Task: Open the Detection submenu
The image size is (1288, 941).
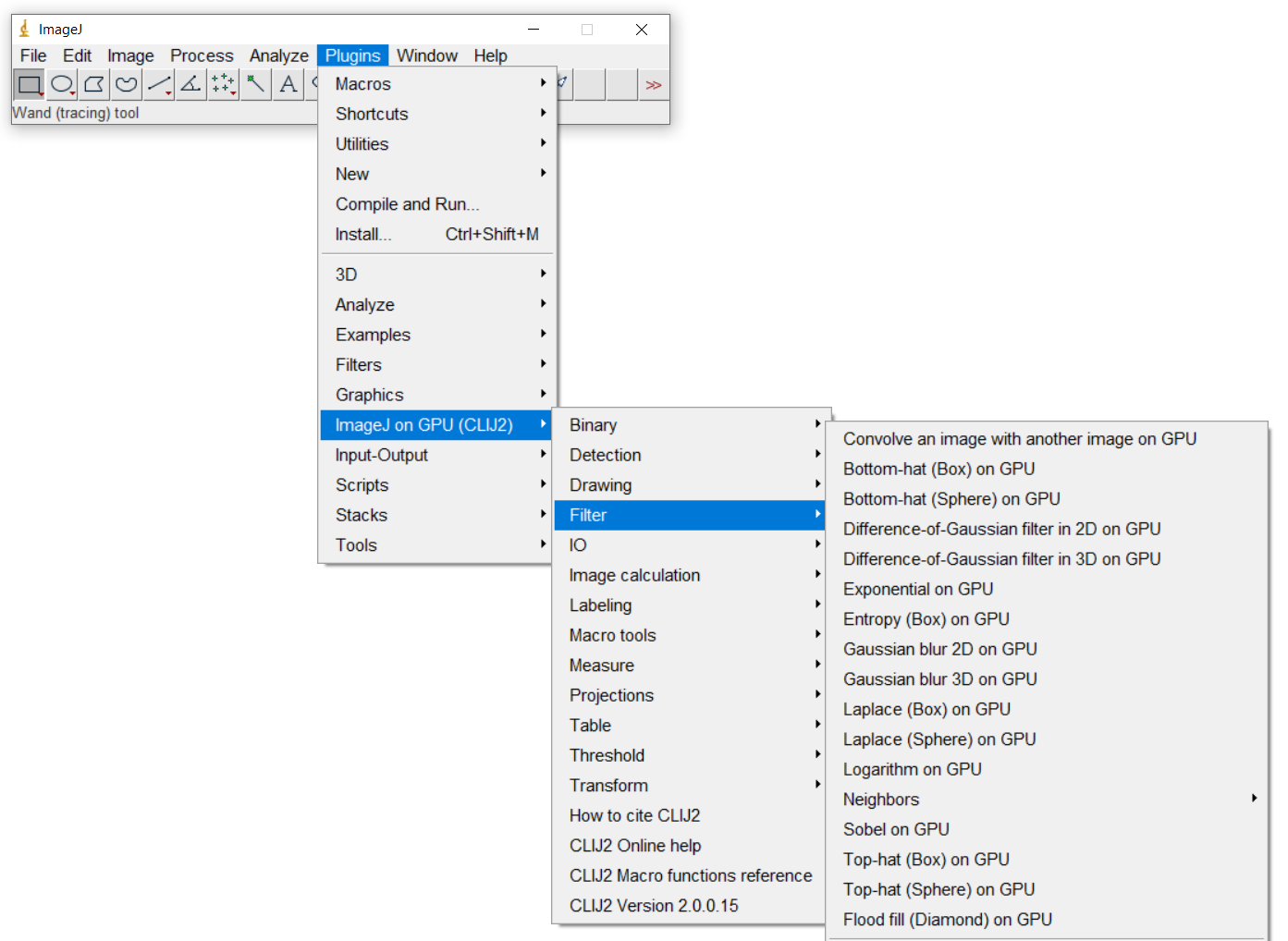Action: (689, 455)
